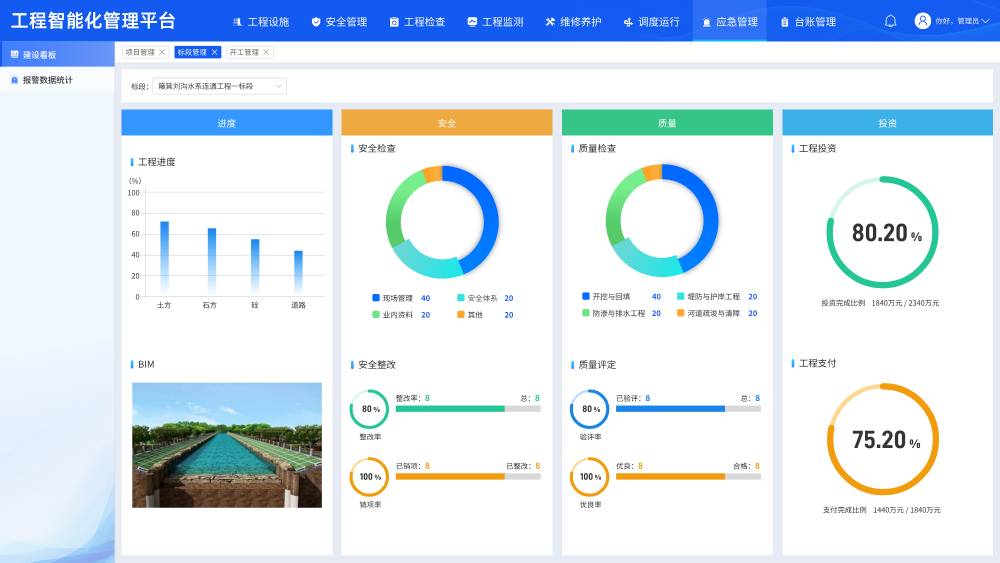Screen dimensions: 1000x563
Task: Click the text 1840万元 / 2340万元
Action: point(905,303)
